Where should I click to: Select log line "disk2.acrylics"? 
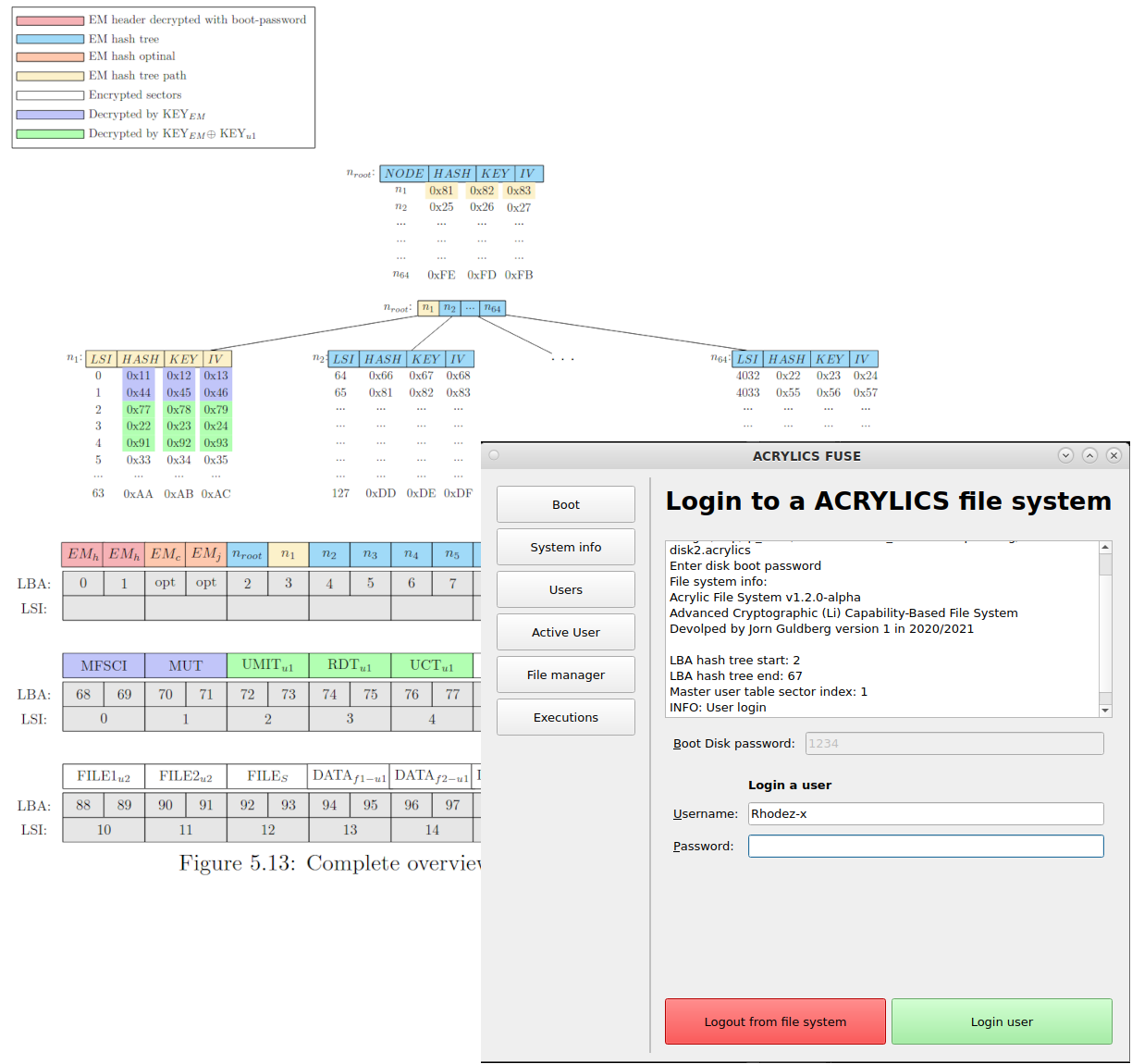click(710, 550)
